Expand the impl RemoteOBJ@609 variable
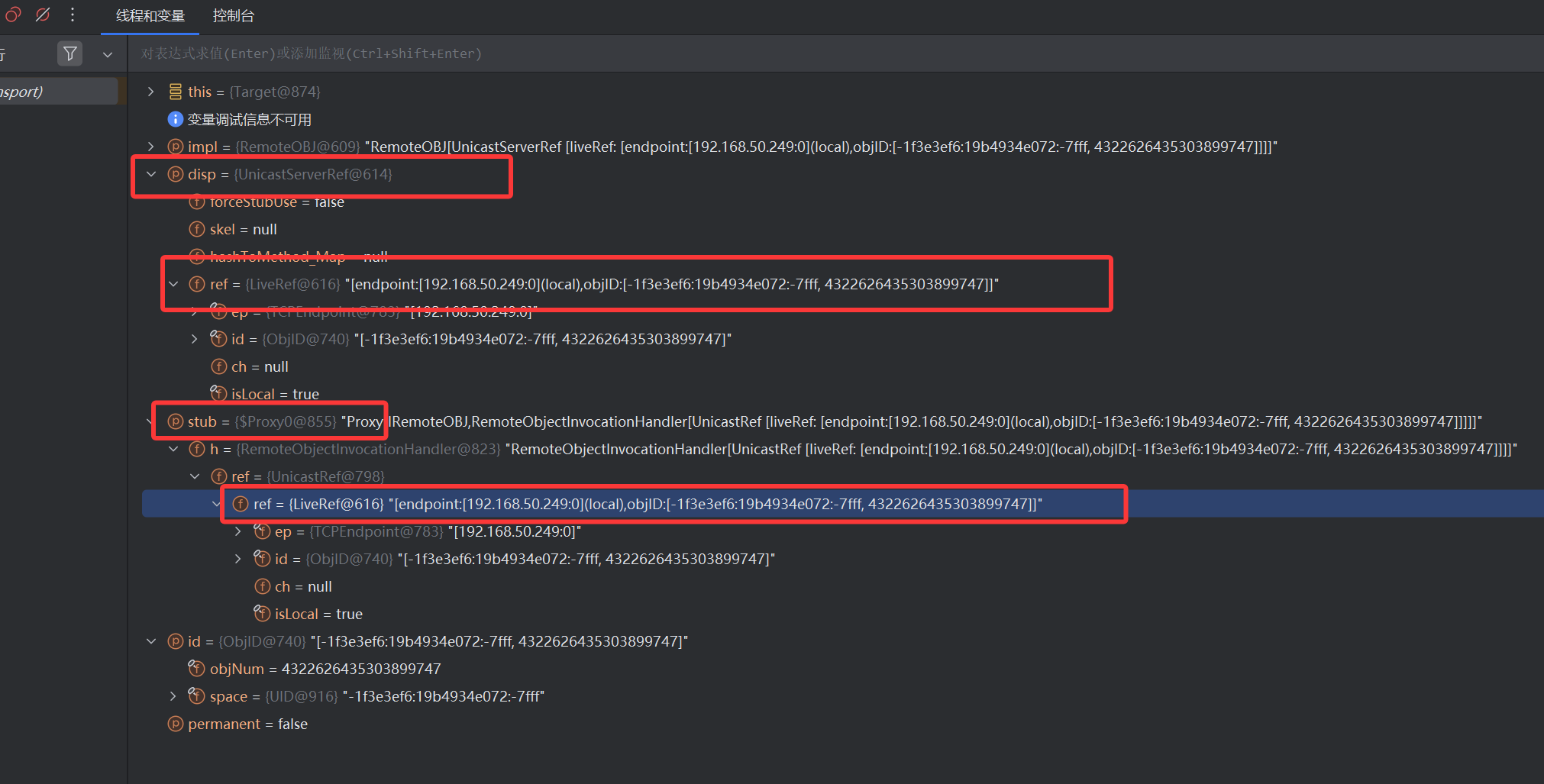 pos(151,147)
